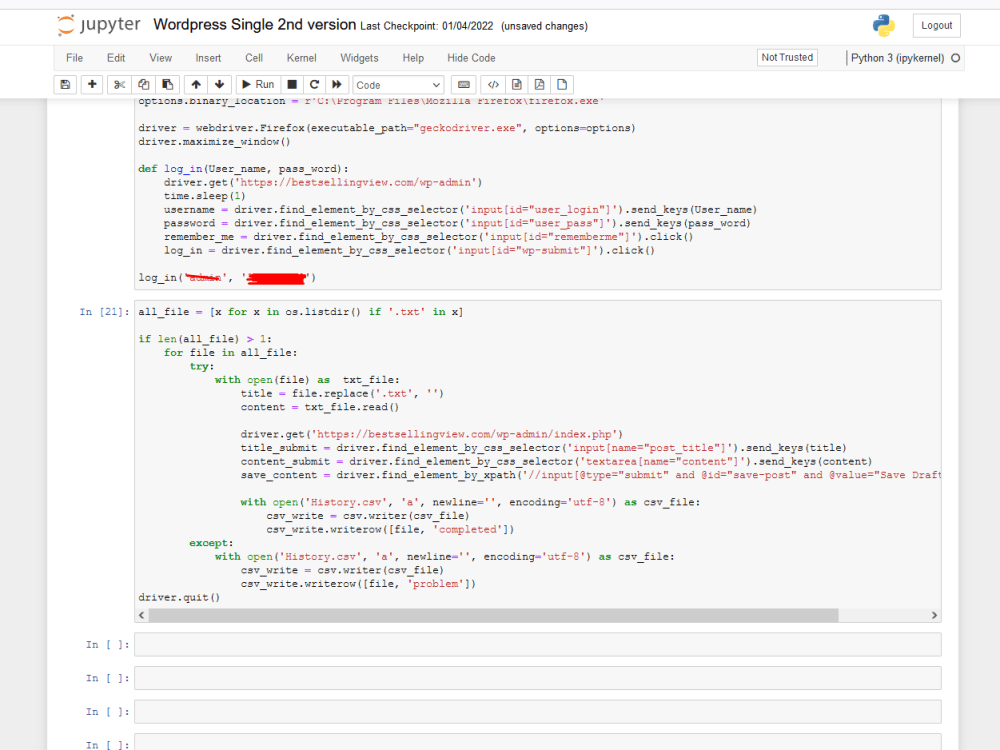Click the 'all_file = [x for x' line
Viewport: 1000px width, 750px height.
pos(300,312)
